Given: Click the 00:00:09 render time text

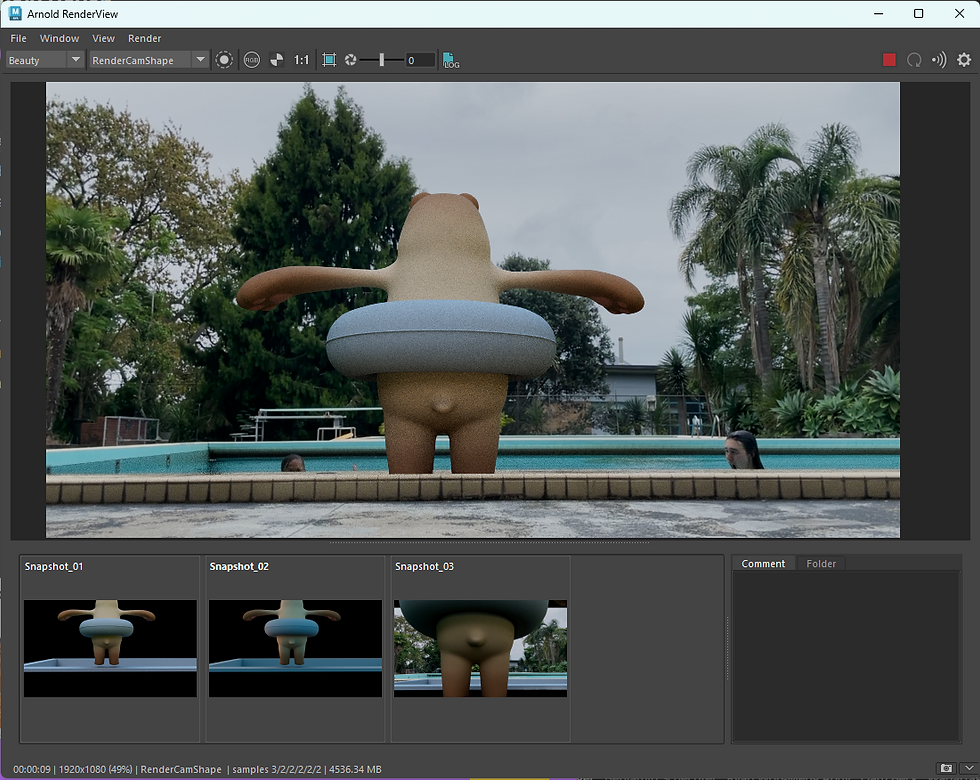Looking at the screenshot, I should coord(32,769).
